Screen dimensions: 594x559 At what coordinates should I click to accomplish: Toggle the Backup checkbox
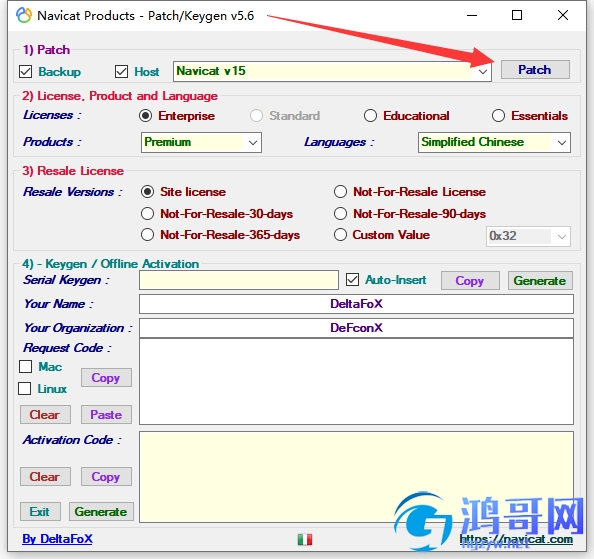point(25,72)
